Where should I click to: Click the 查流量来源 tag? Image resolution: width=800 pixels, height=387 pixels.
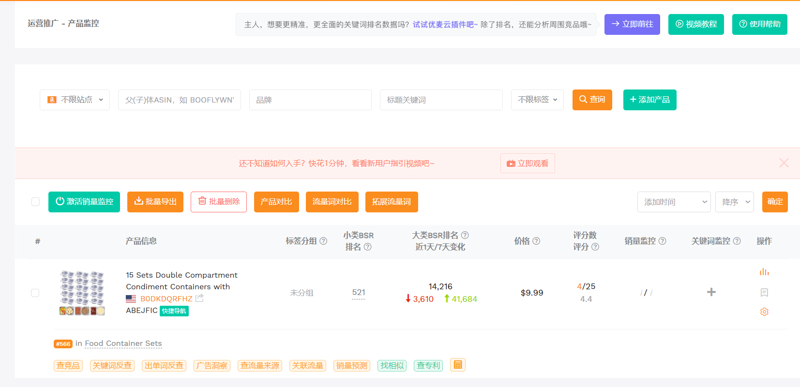point(260,366)
